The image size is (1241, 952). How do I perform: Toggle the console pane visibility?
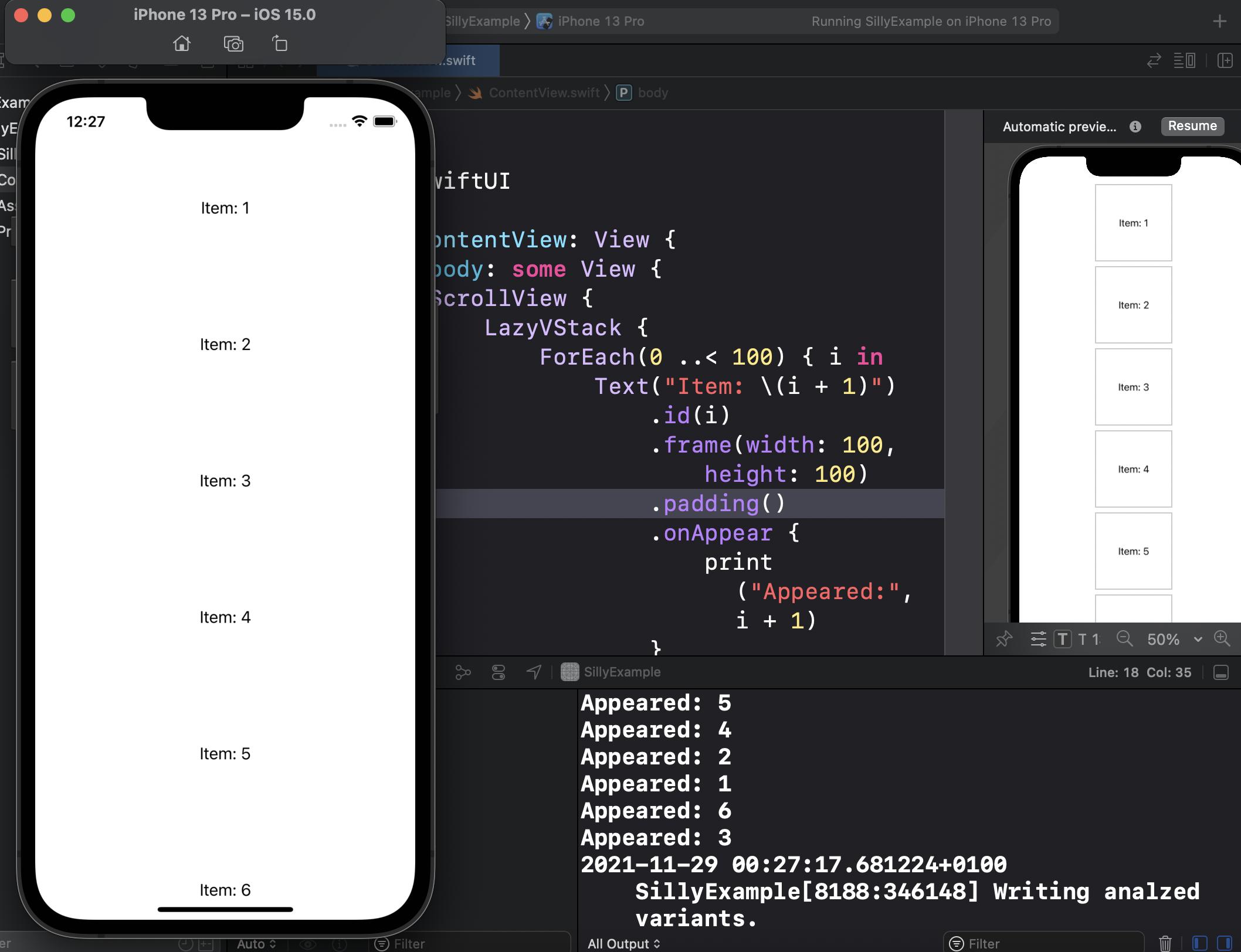[x=1225, y=943]
